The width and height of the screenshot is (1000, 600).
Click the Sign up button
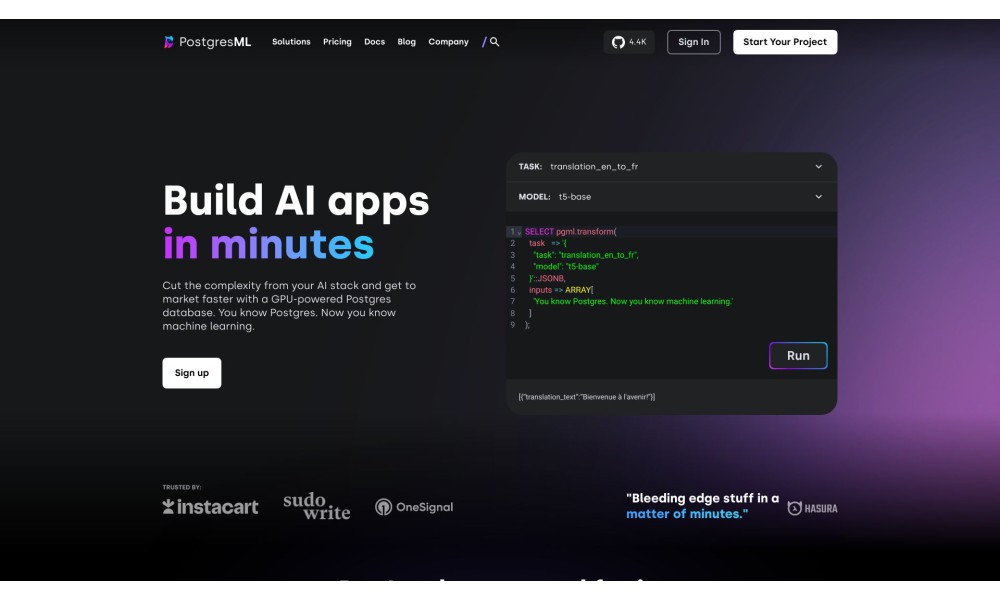click(191, 373)
